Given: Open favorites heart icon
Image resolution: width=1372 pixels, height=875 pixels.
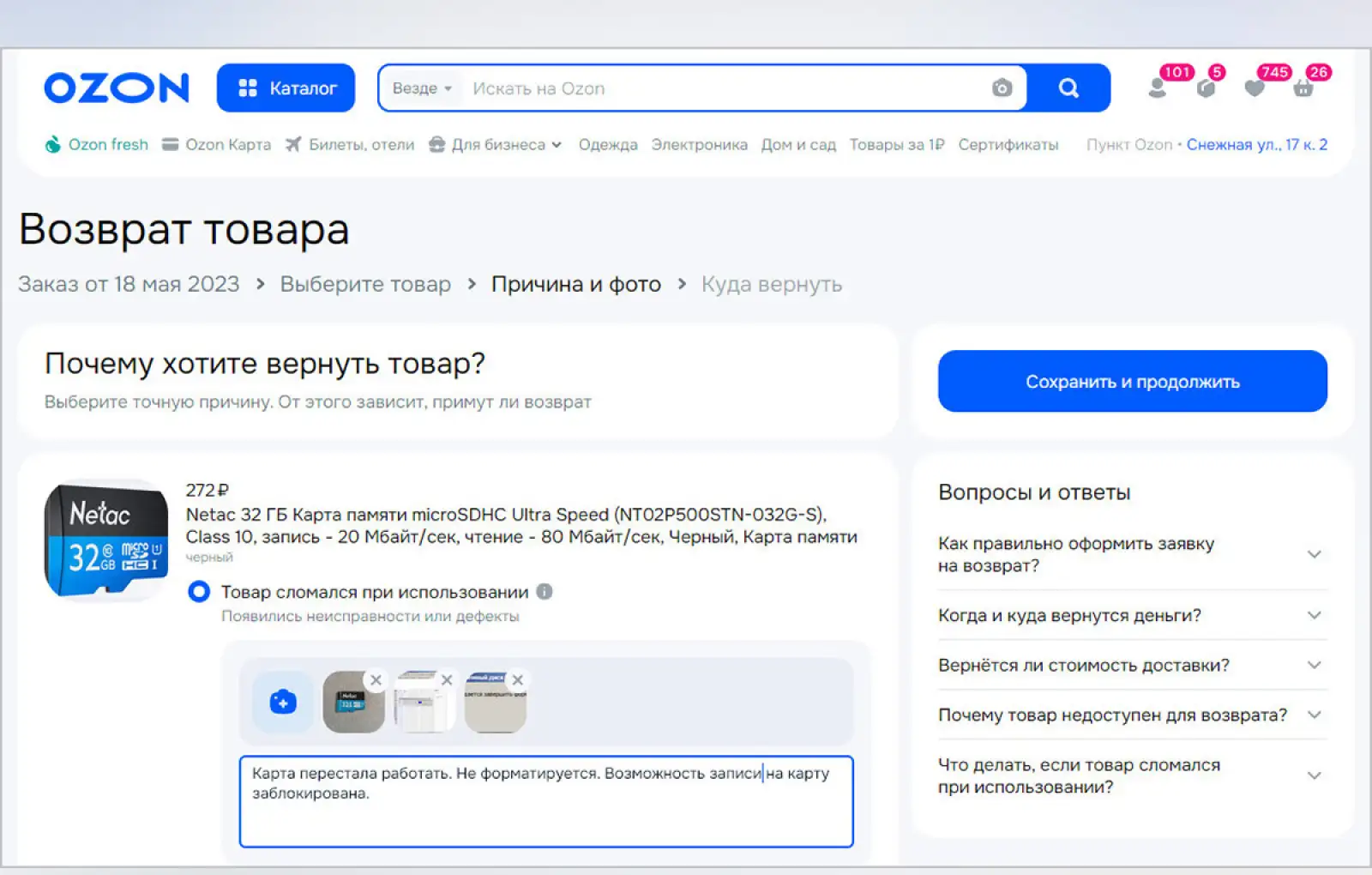Looking at the screenshot, I should tap(1255, 88).
